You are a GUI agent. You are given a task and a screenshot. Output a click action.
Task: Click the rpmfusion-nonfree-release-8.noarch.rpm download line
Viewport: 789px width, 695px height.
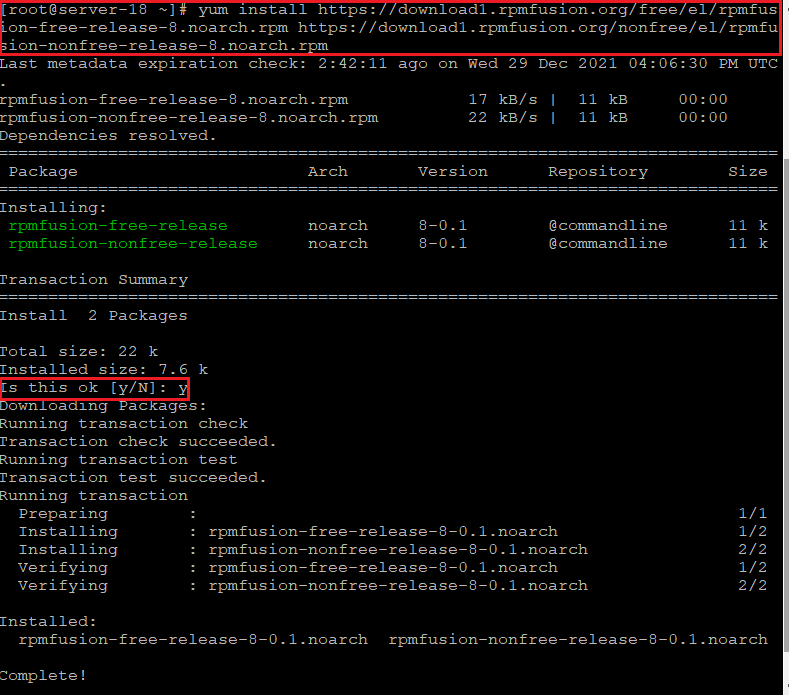[363, 118]
